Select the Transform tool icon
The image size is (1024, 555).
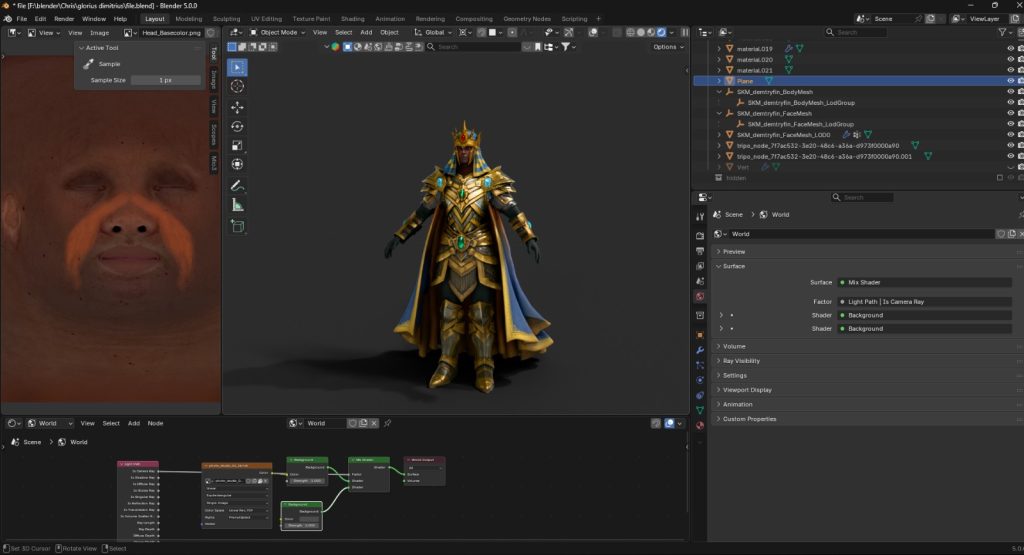[237, 164]
